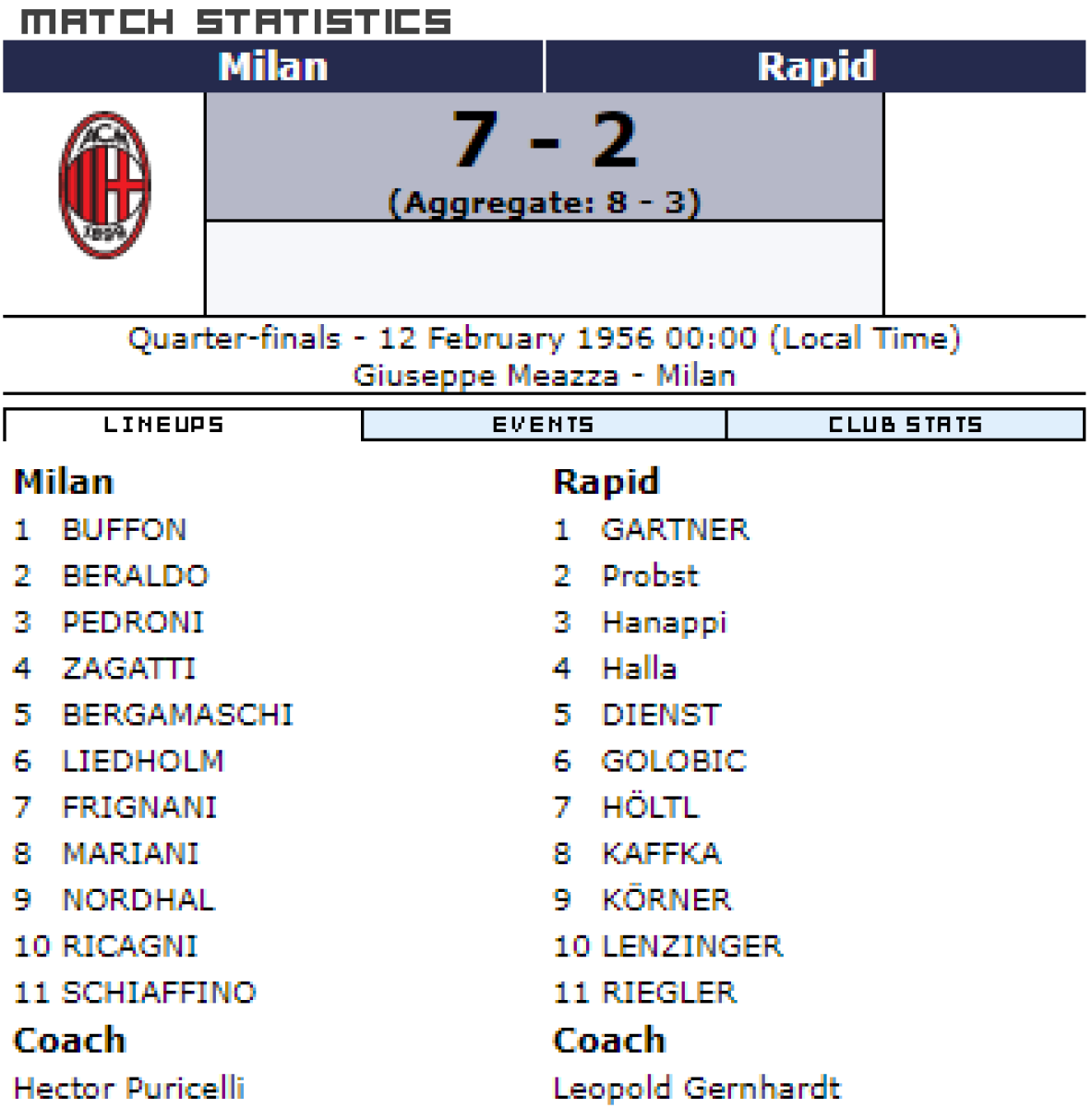
Task: Select the Club Stats tab
Action: [x=905, y=425]
